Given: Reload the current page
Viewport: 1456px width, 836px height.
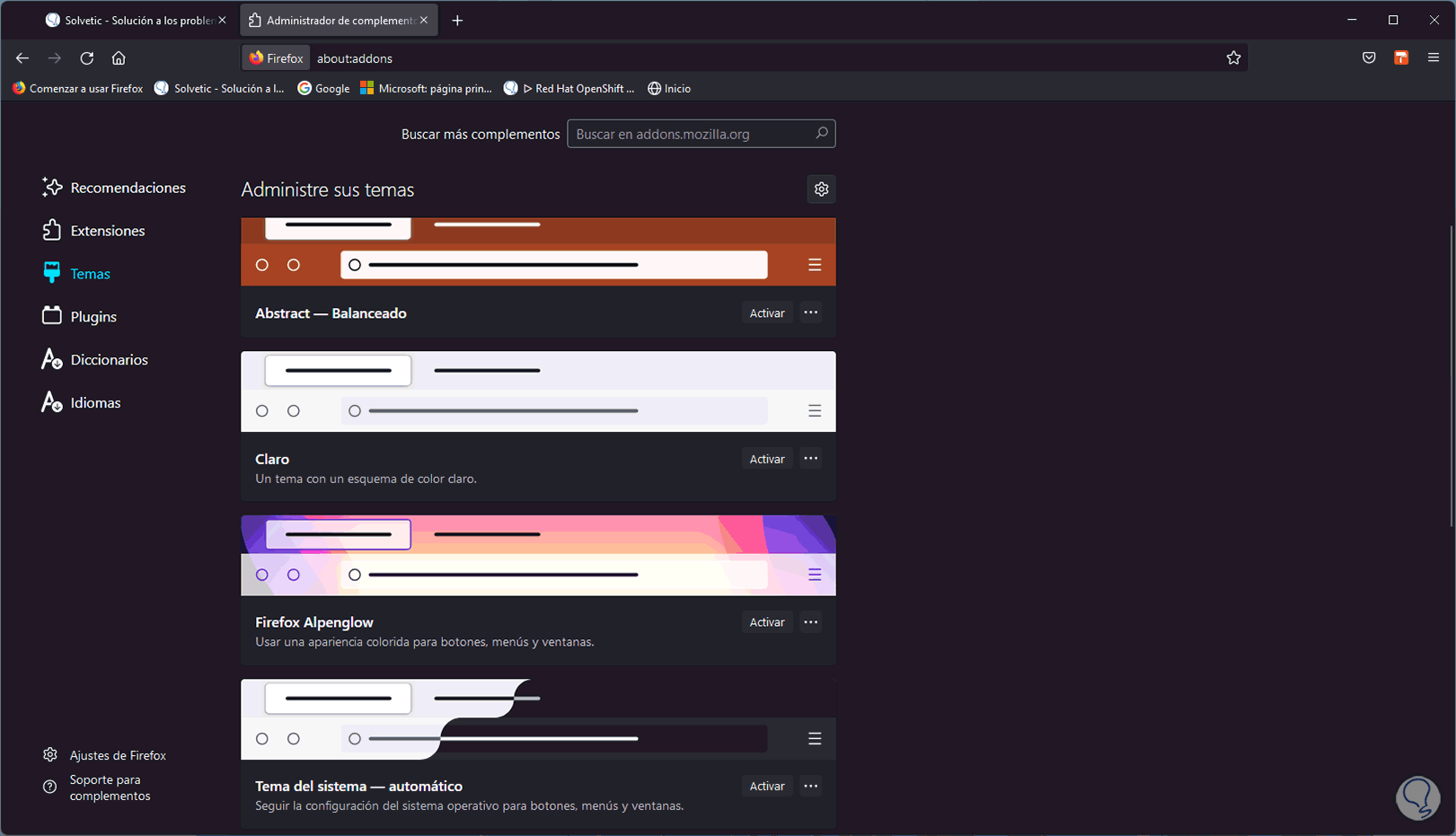Looking at the screenshot, I should (x=87, y=58).
